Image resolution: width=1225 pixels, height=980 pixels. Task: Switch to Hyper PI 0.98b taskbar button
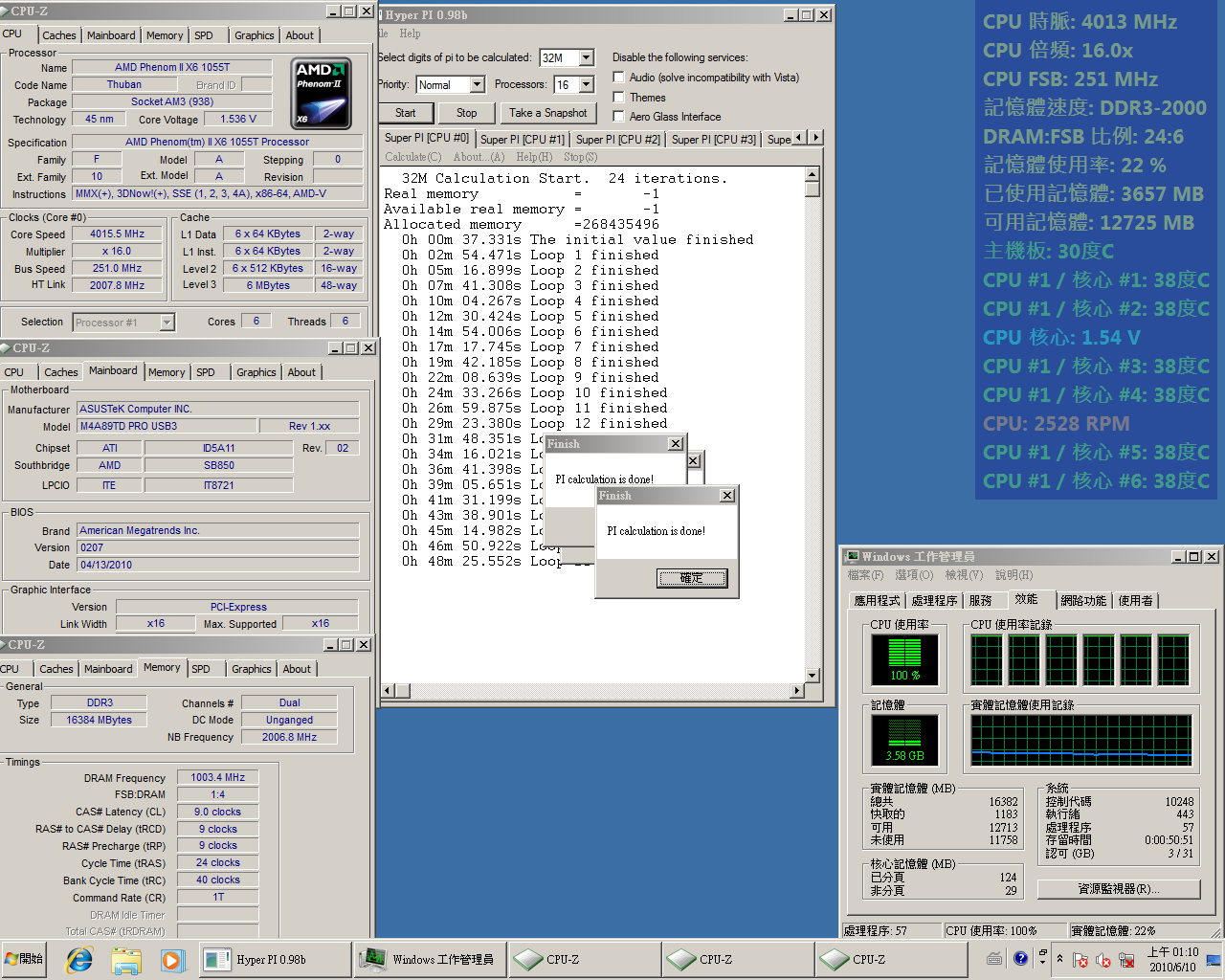click(275, 959)
